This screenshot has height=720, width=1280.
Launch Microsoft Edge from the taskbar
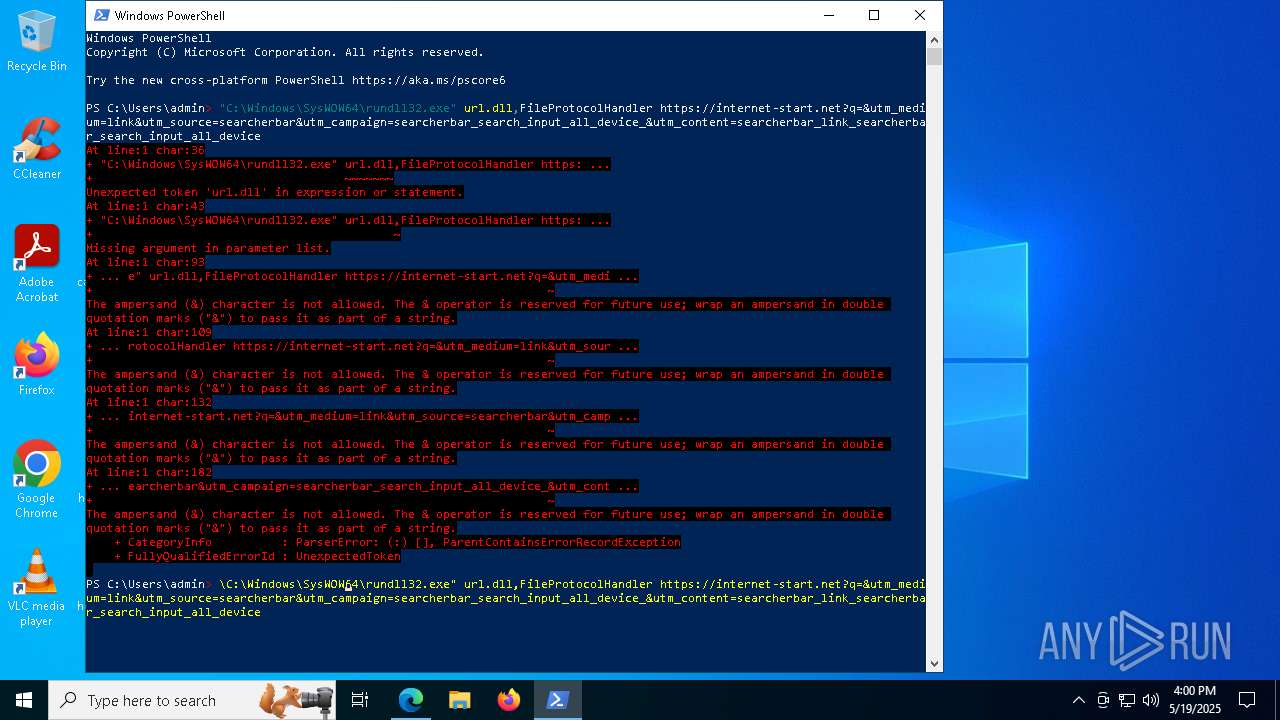click(x=411, y=700)
